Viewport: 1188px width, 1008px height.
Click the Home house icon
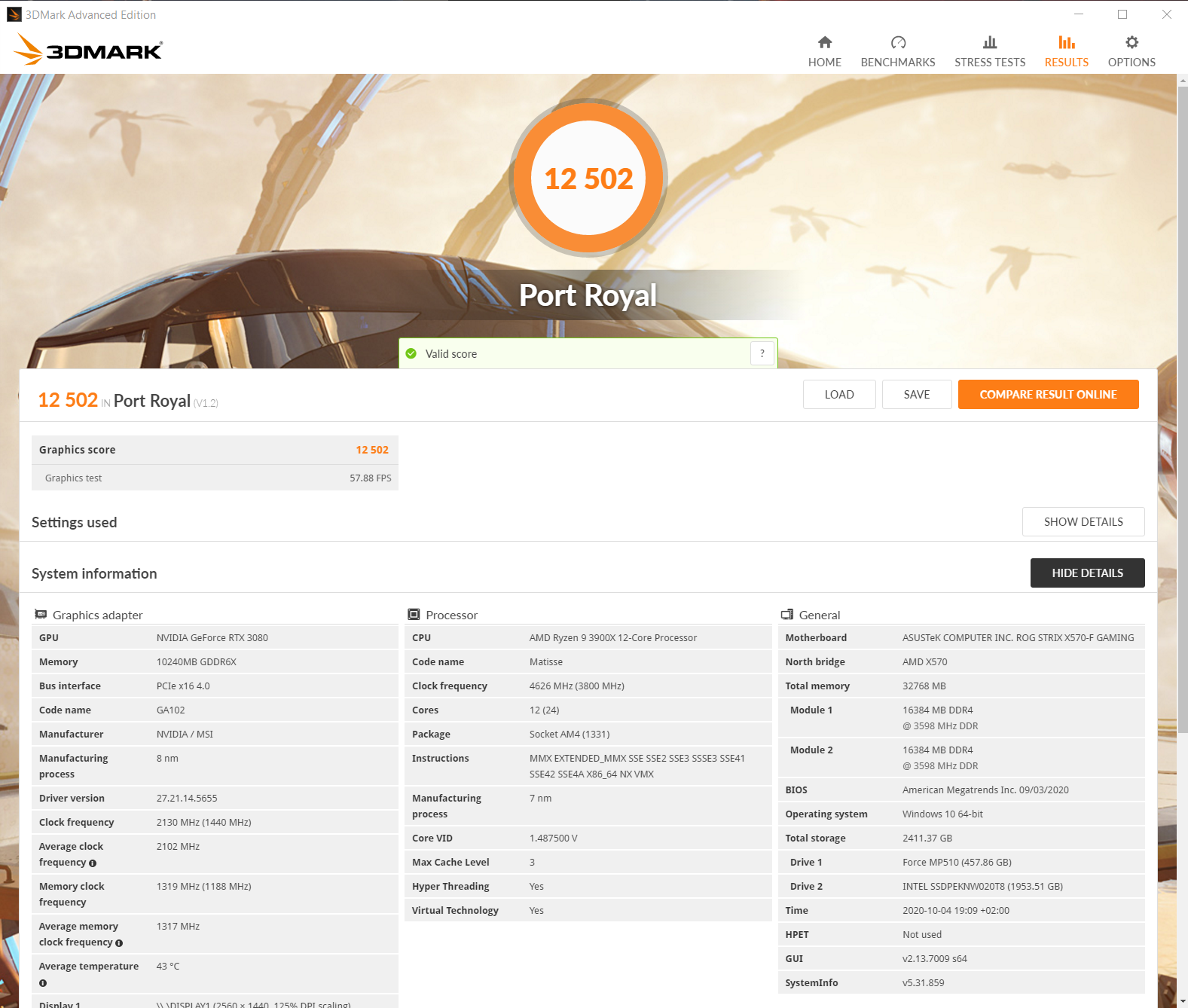(x=825, y=42)
